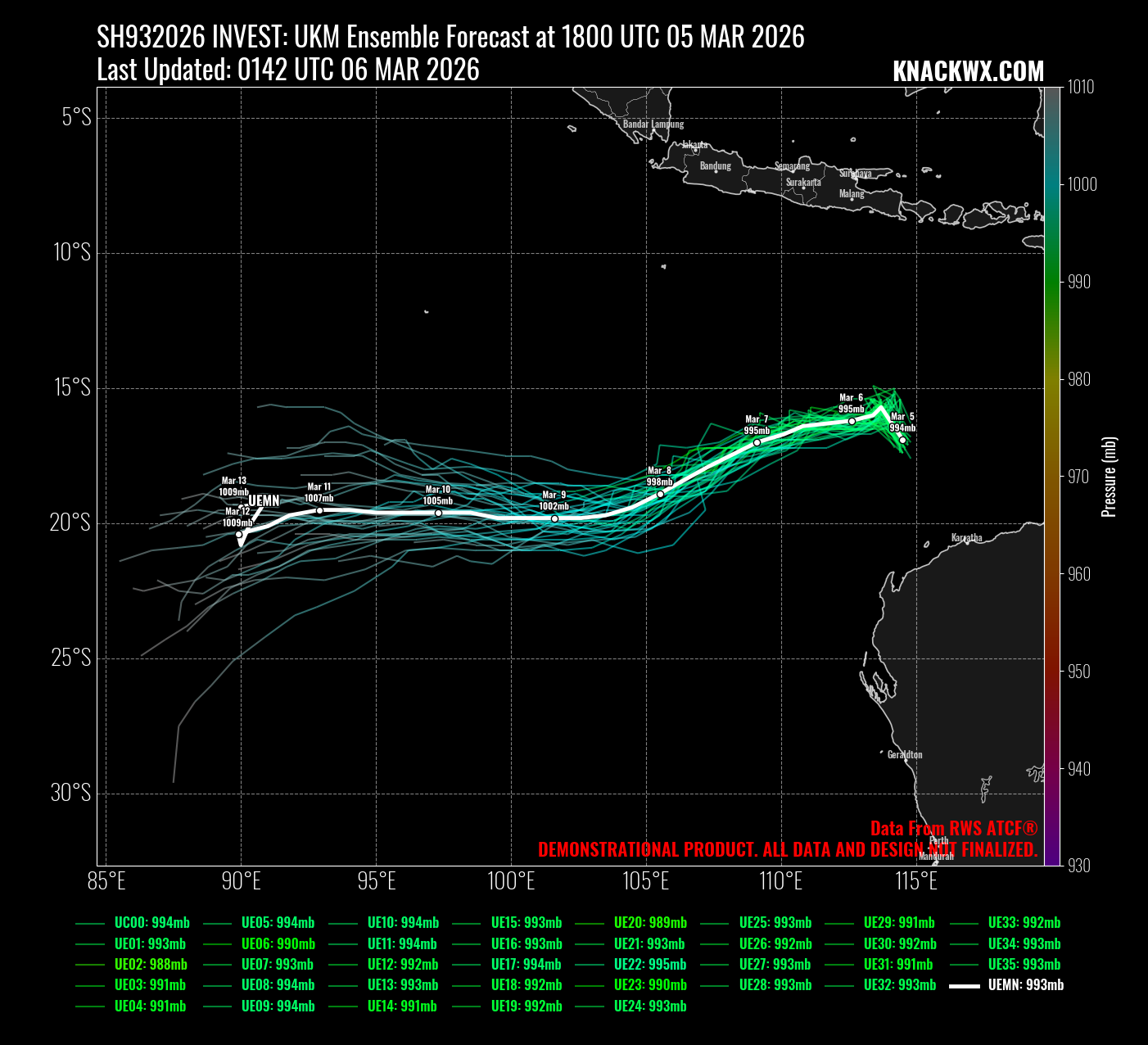
Task: Click the Mar 5 994mb track marker
Action: [x=902, y=440]
